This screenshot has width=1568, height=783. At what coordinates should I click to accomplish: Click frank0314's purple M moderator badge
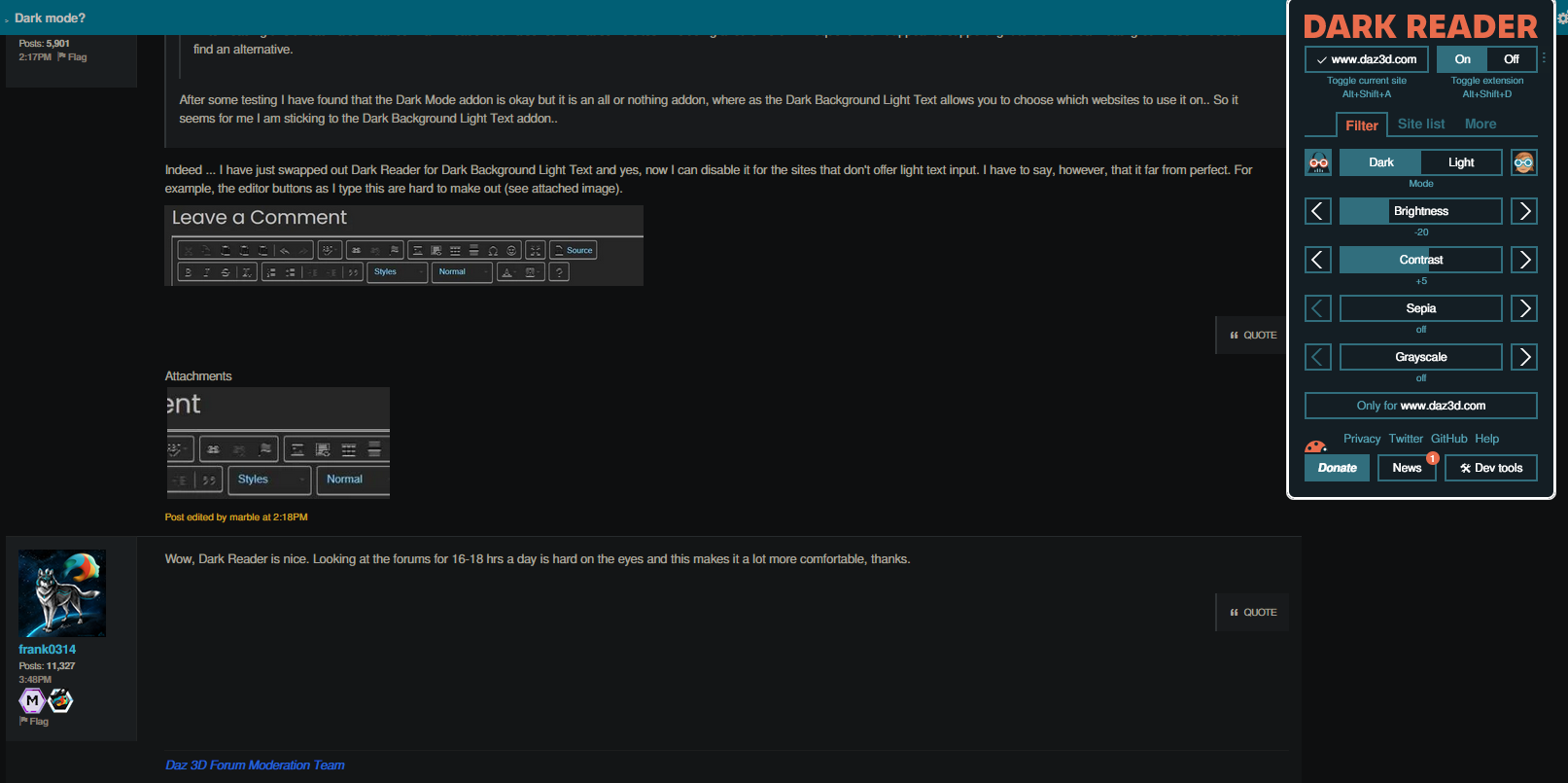32,700
